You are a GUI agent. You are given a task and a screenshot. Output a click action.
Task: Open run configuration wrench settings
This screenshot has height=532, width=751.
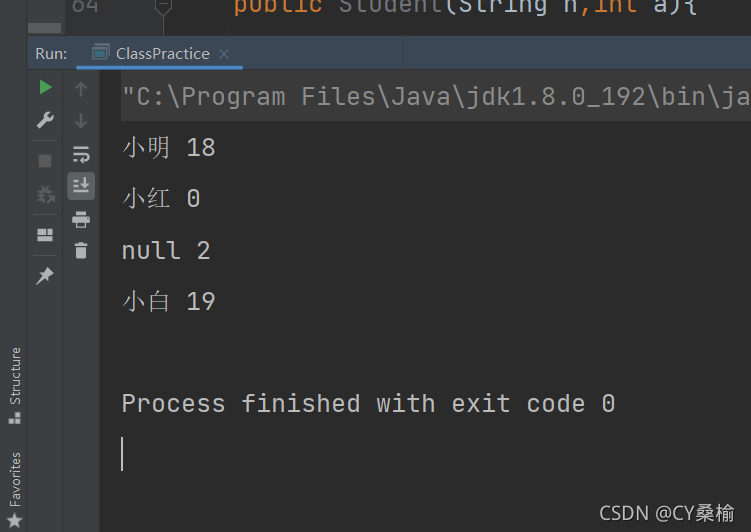click(45, 120)
